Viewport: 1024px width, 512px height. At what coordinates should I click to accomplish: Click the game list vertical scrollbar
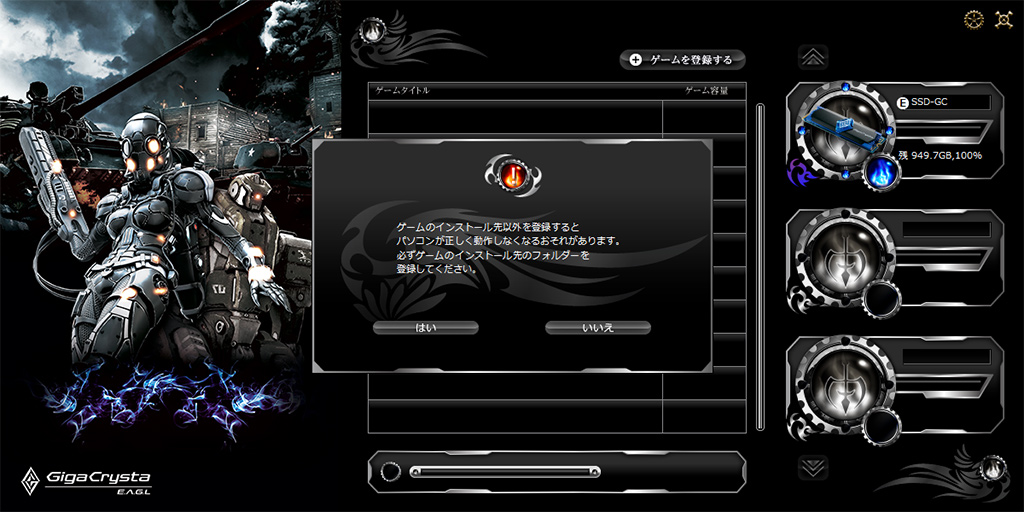pos(760,266)
